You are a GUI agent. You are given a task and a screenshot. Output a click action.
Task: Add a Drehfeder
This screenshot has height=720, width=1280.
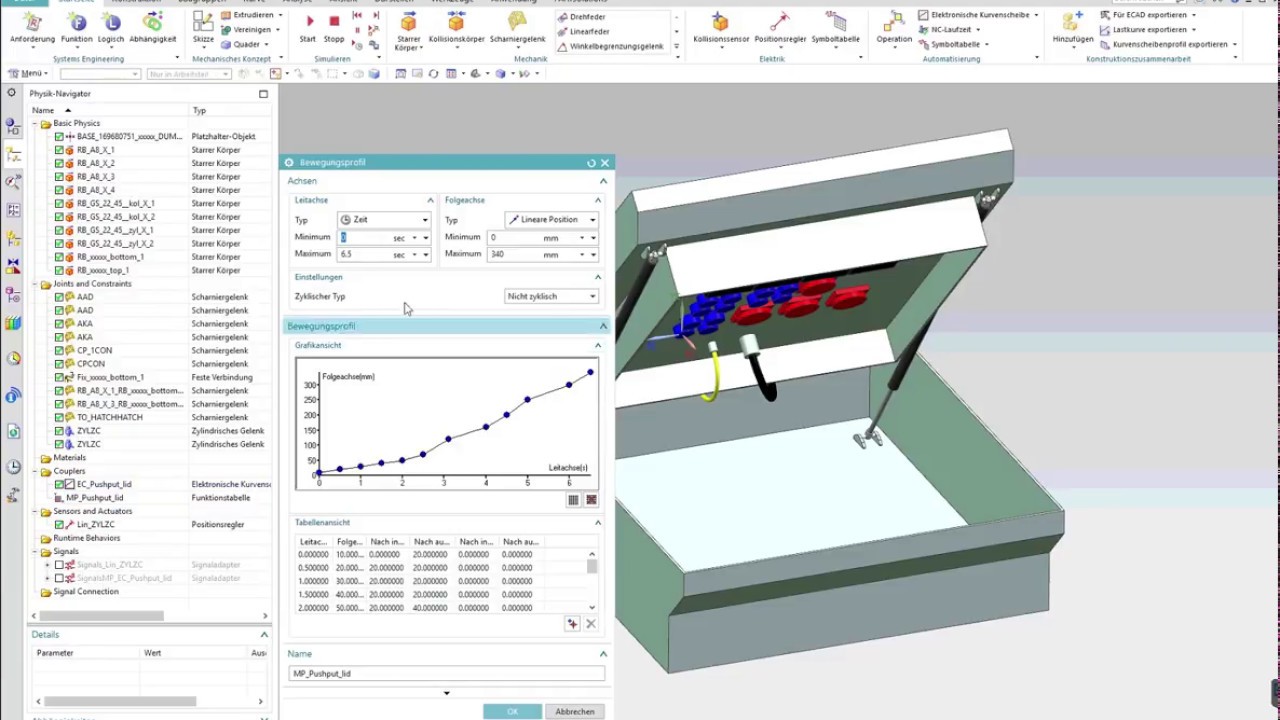tap(581, 17)
